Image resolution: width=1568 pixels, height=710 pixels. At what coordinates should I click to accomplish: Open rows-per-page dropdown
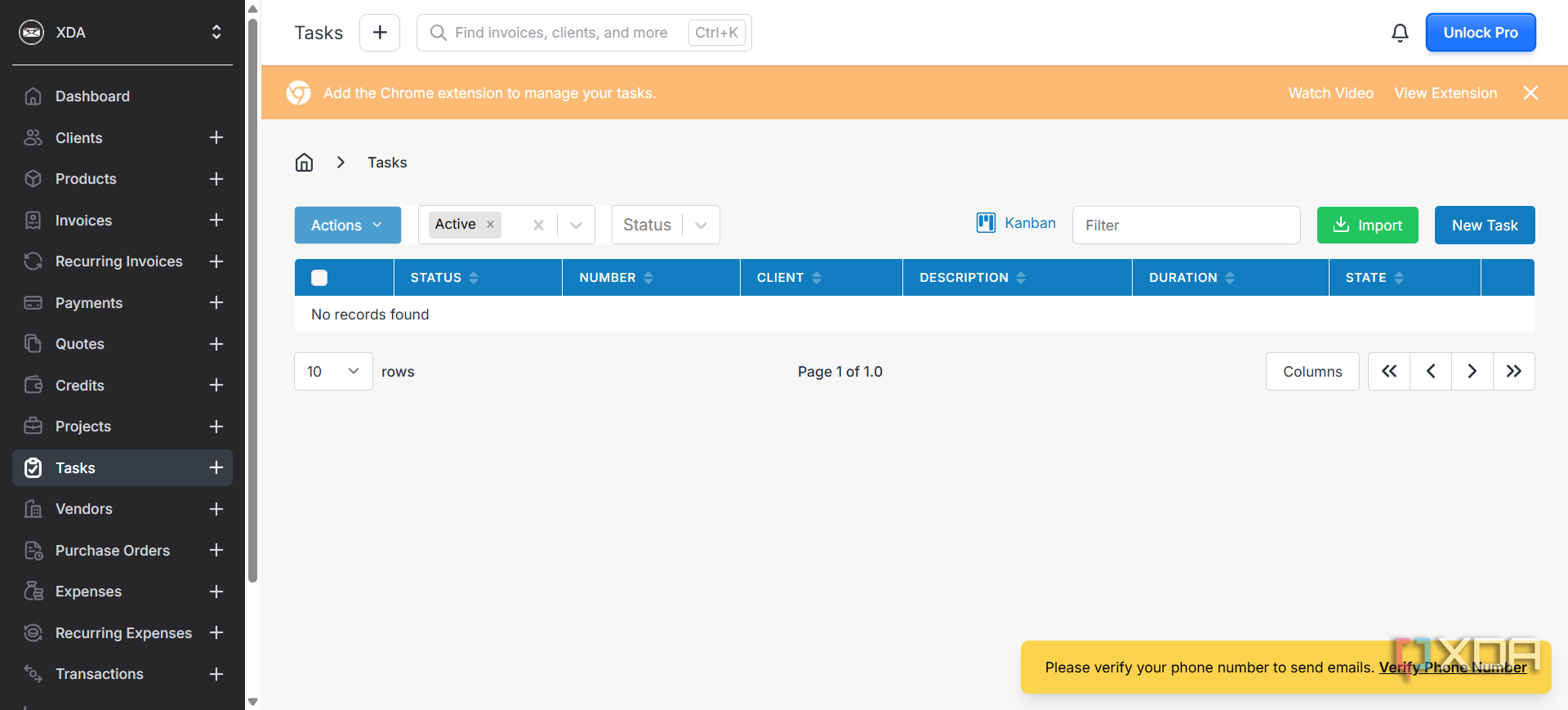pos(333,372)
